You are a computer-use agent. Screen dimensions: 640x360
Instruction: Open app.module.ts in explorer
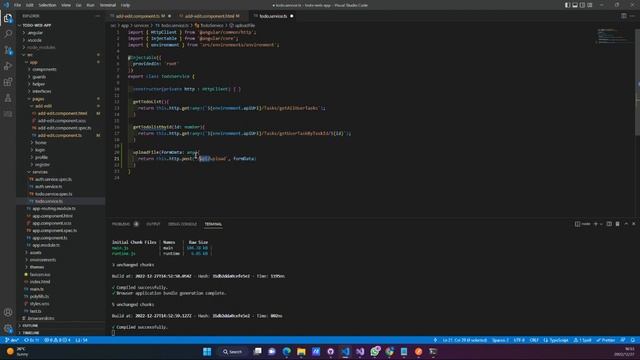(x=46, y=245)
